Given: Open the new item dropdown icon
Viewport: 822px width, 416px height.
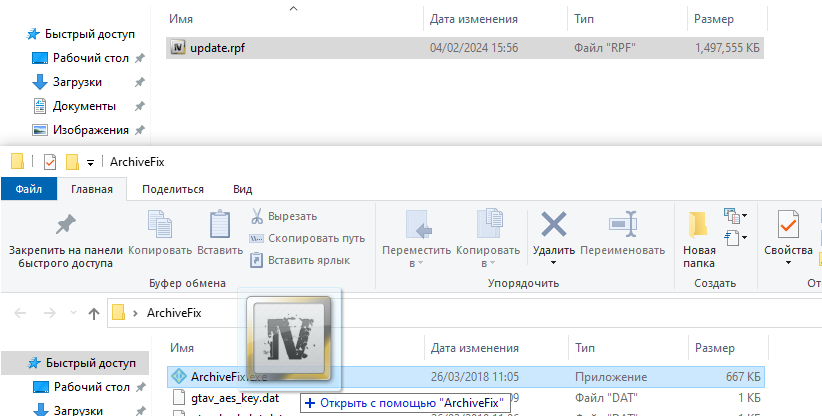Looking at the screenshot, I should [x=735, y=215].
